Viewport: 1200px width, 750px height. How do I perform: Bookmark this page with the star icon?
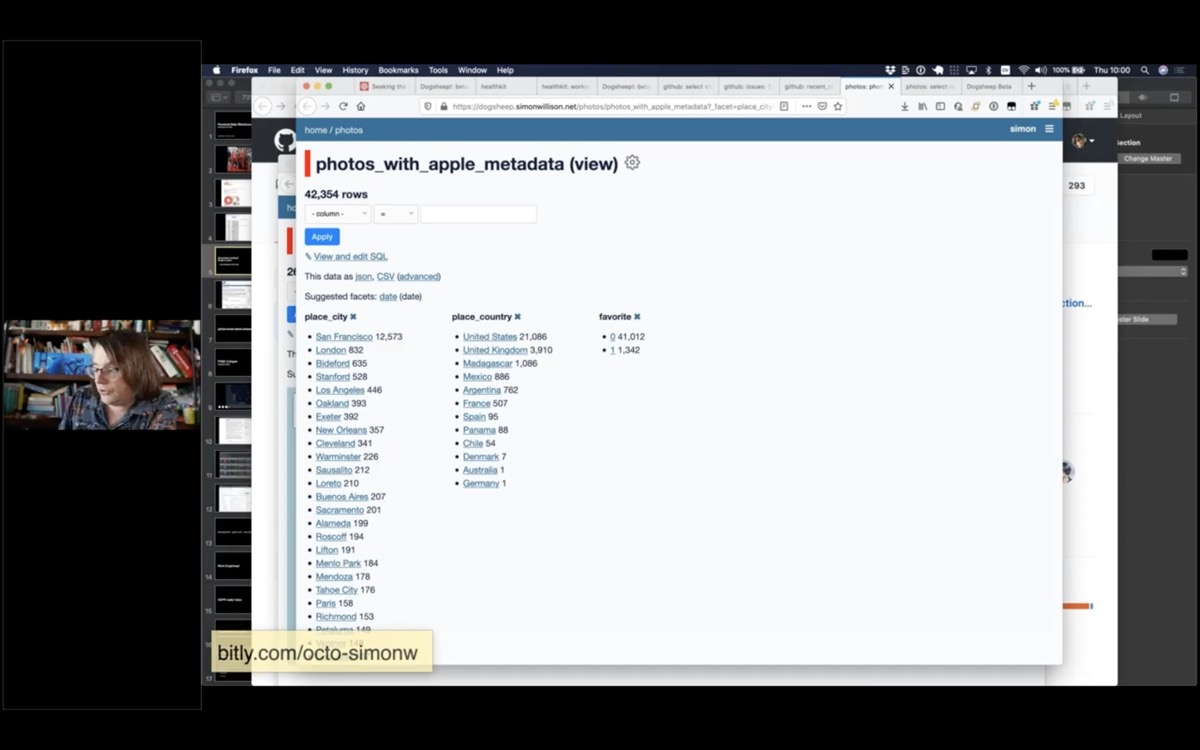tap(838, 106)
